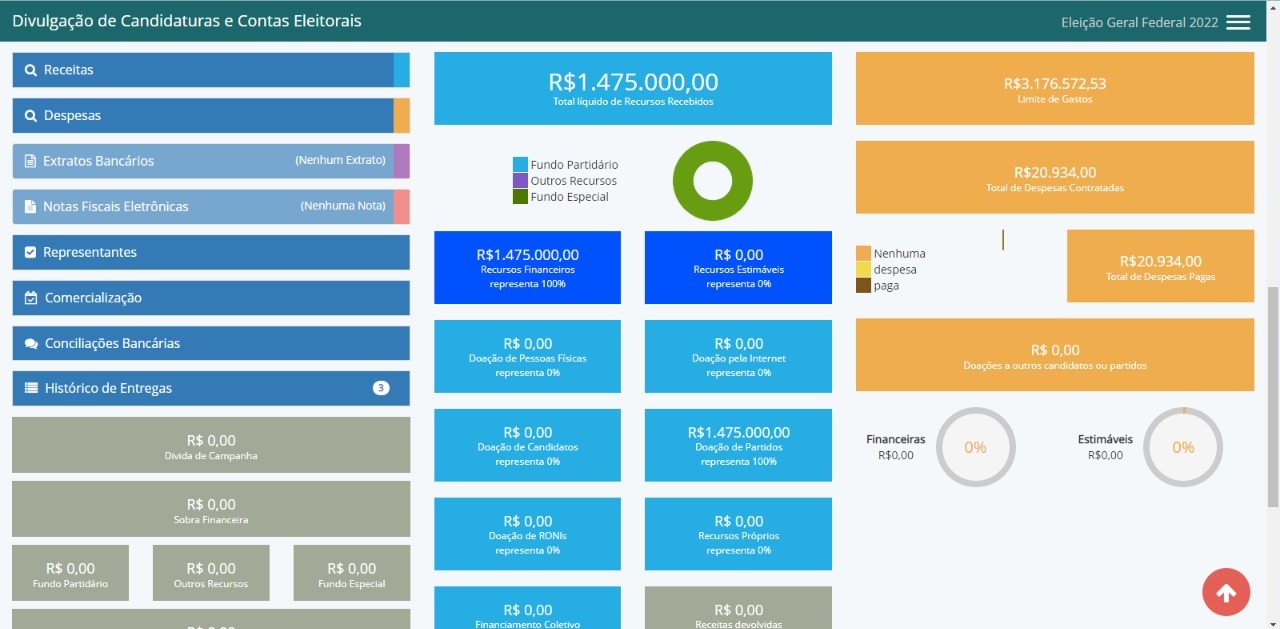Viewport: 1280px width, 629px height.
Task: Click the Receitas magnifier icon
Action: click(30, 71)
